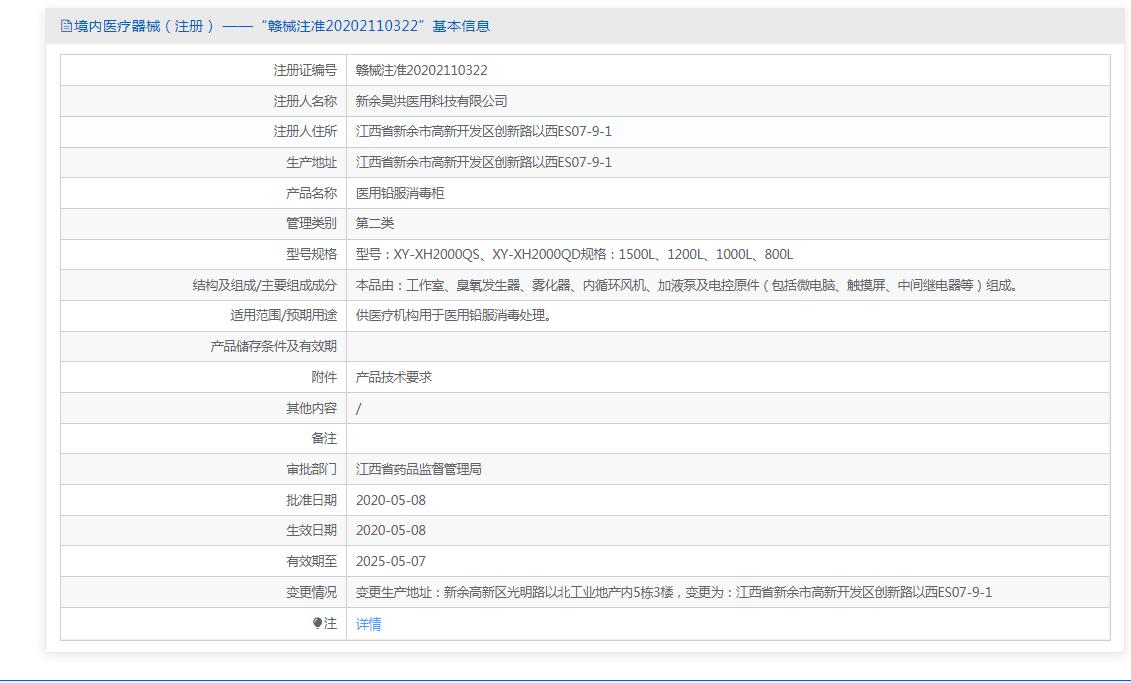The image size is (1131, 683).
Task: Click the 生效日期 value 2020-05-08
Action: tap(390, 530)
